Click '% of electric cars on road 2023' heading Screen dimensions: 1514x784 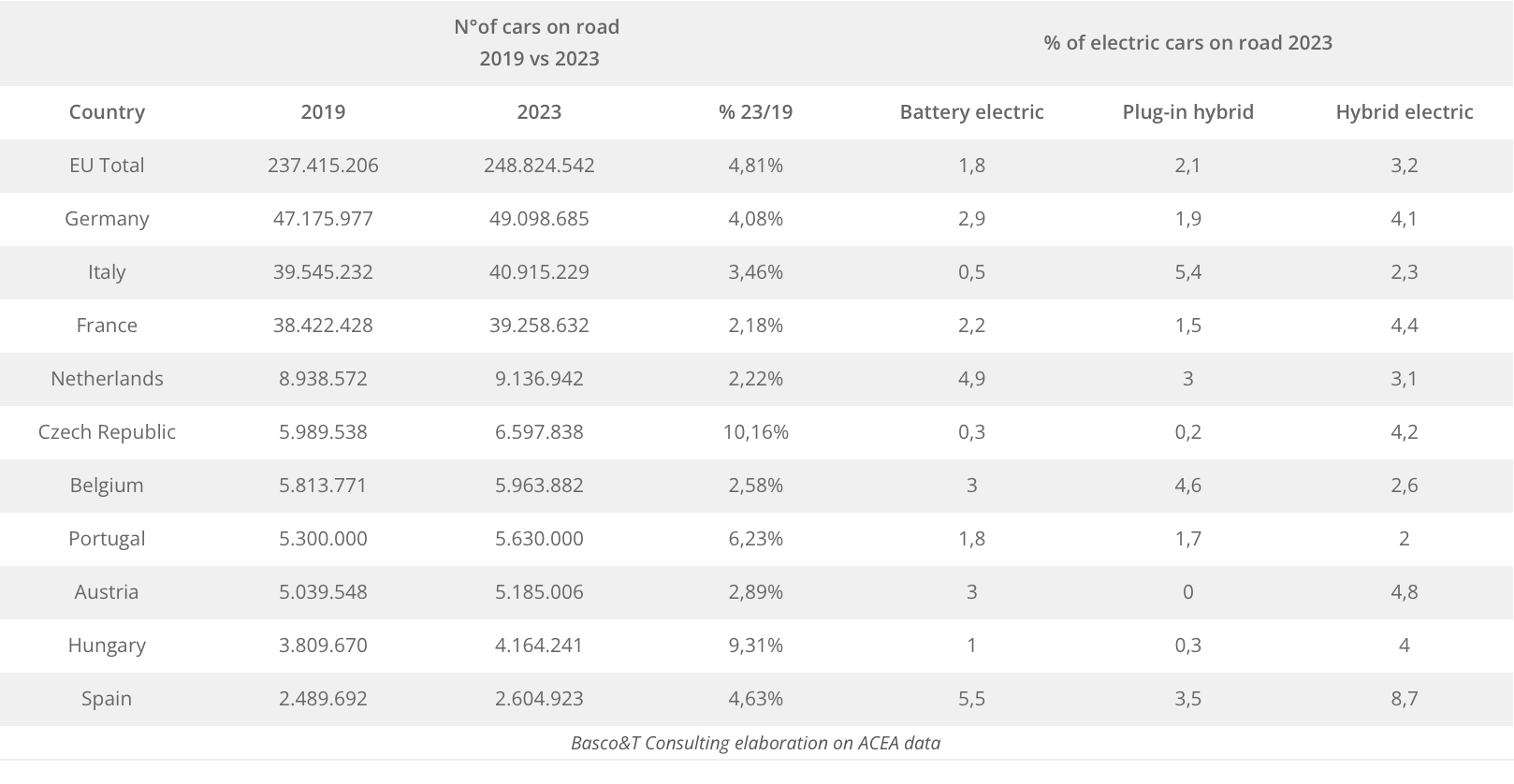[x=1187, y=43]
